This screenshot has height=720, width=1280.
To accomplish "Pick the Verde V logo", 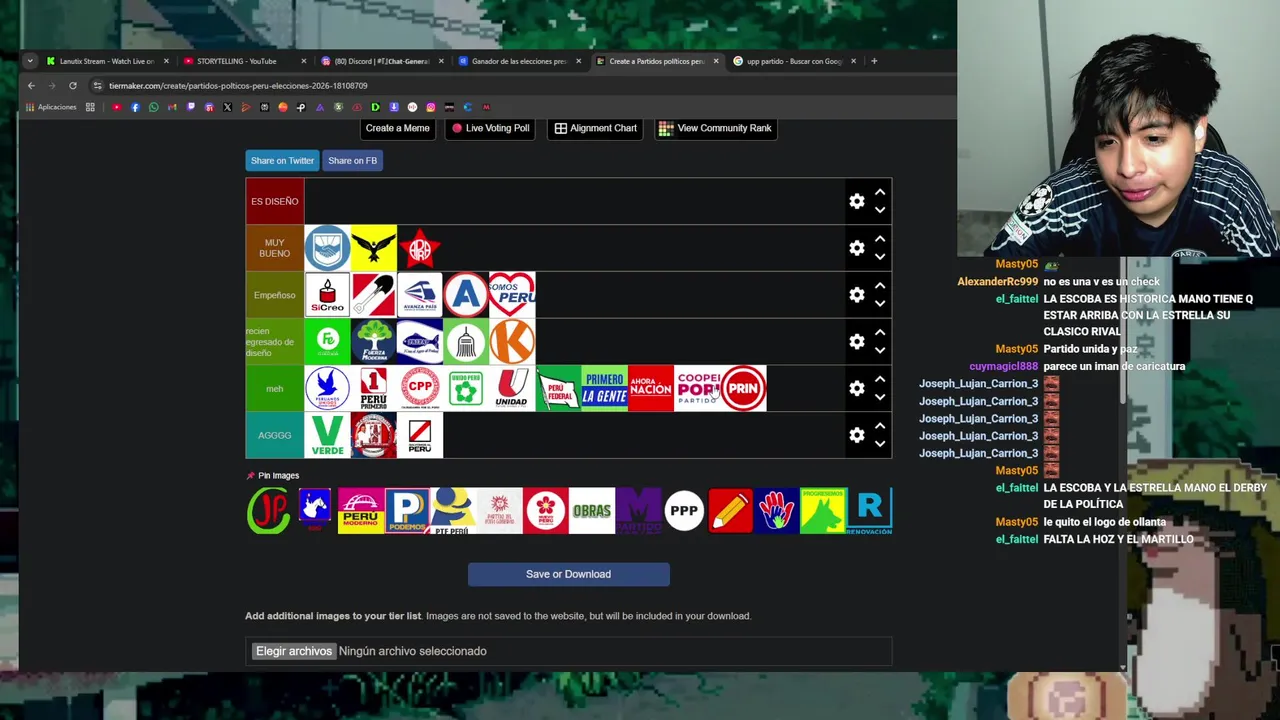I will pos(327,435).
